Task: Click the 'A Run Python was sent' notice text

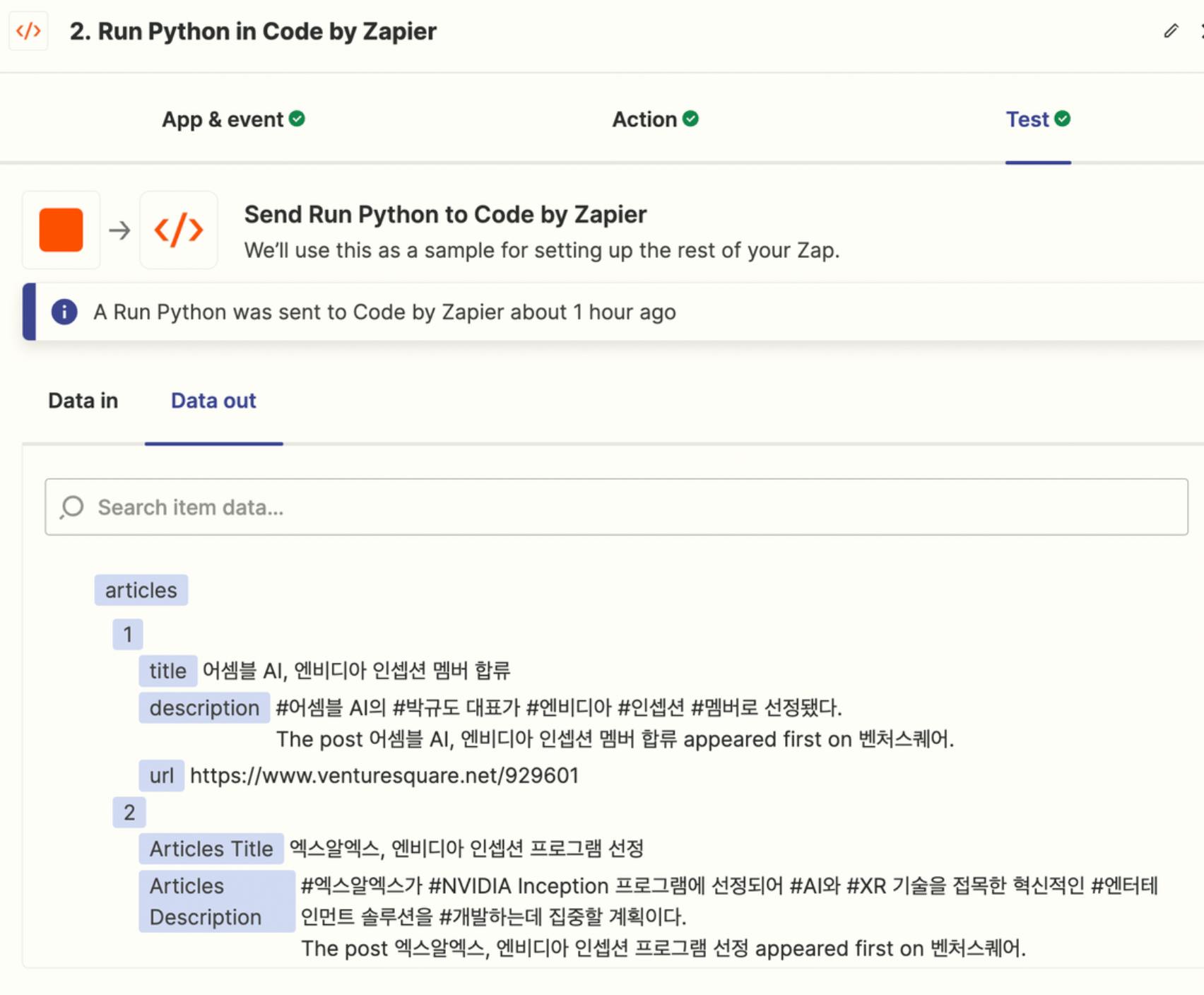Action: click(385, 312)
